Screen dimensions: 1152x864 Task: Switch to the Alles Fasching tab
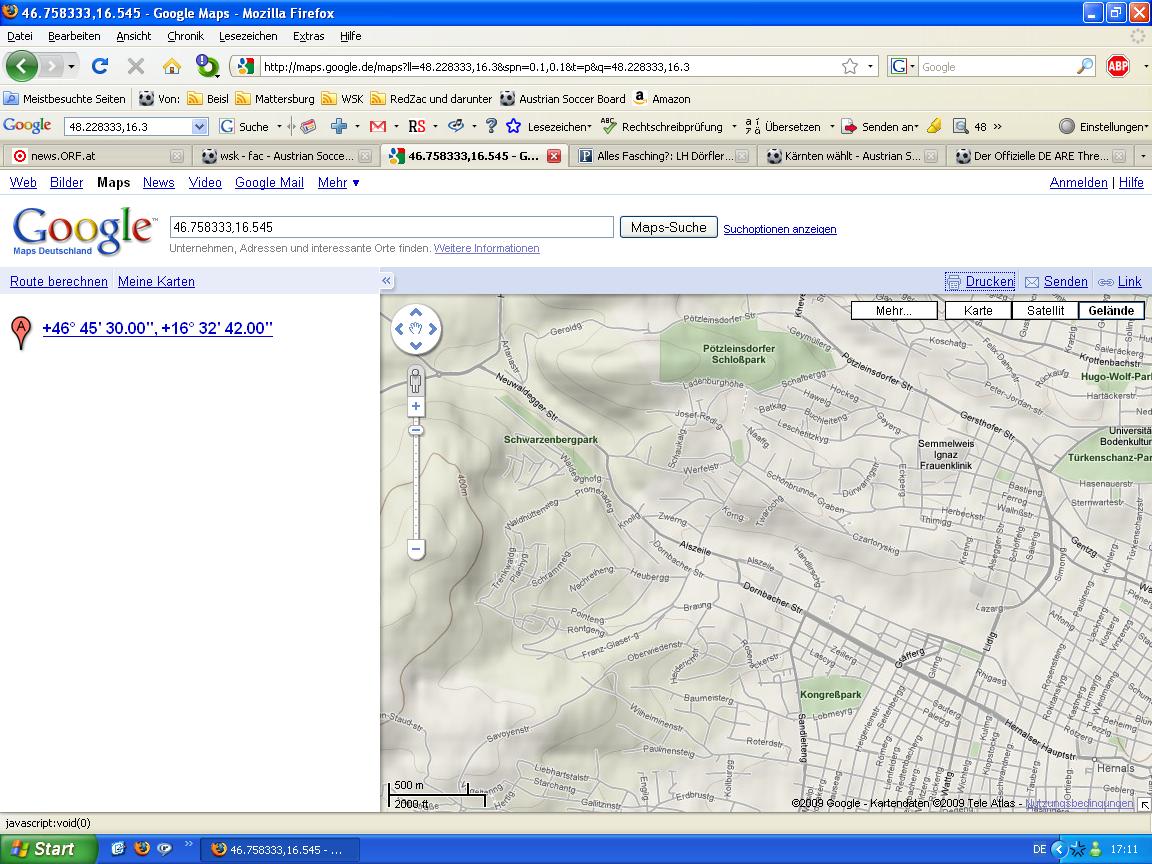tap(663, 156)
